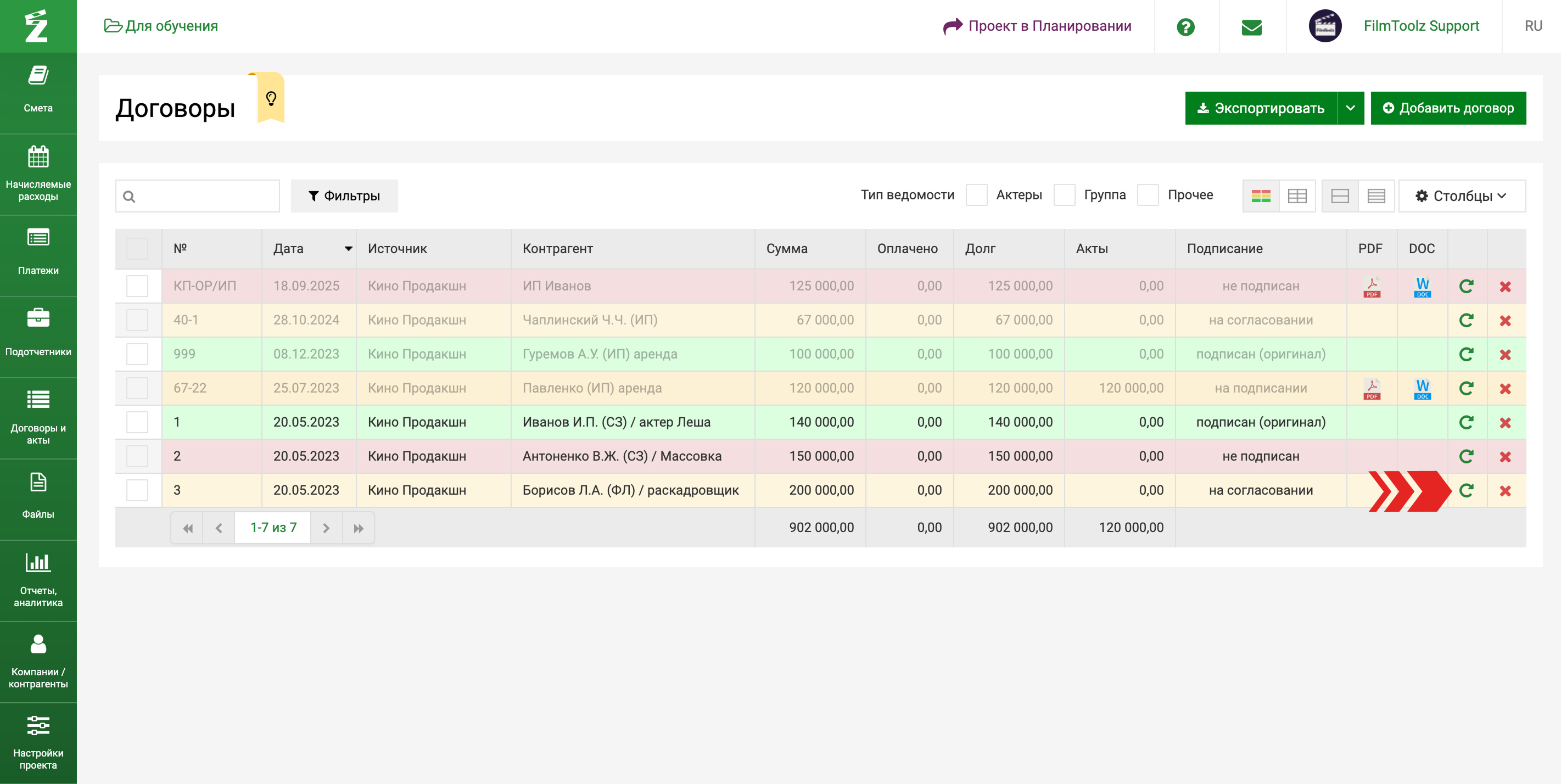Screen dimensions: 1561x784
Task: Enable the Прочее checkbox
Action: coord(1147,195)
